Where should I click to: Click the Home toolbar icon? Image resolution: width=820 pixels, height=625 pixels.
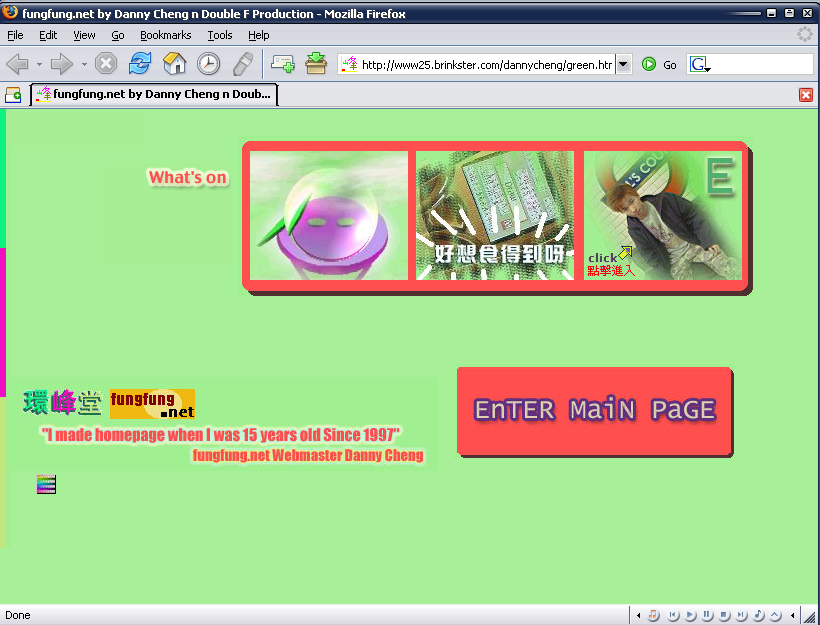click(175, 64)
